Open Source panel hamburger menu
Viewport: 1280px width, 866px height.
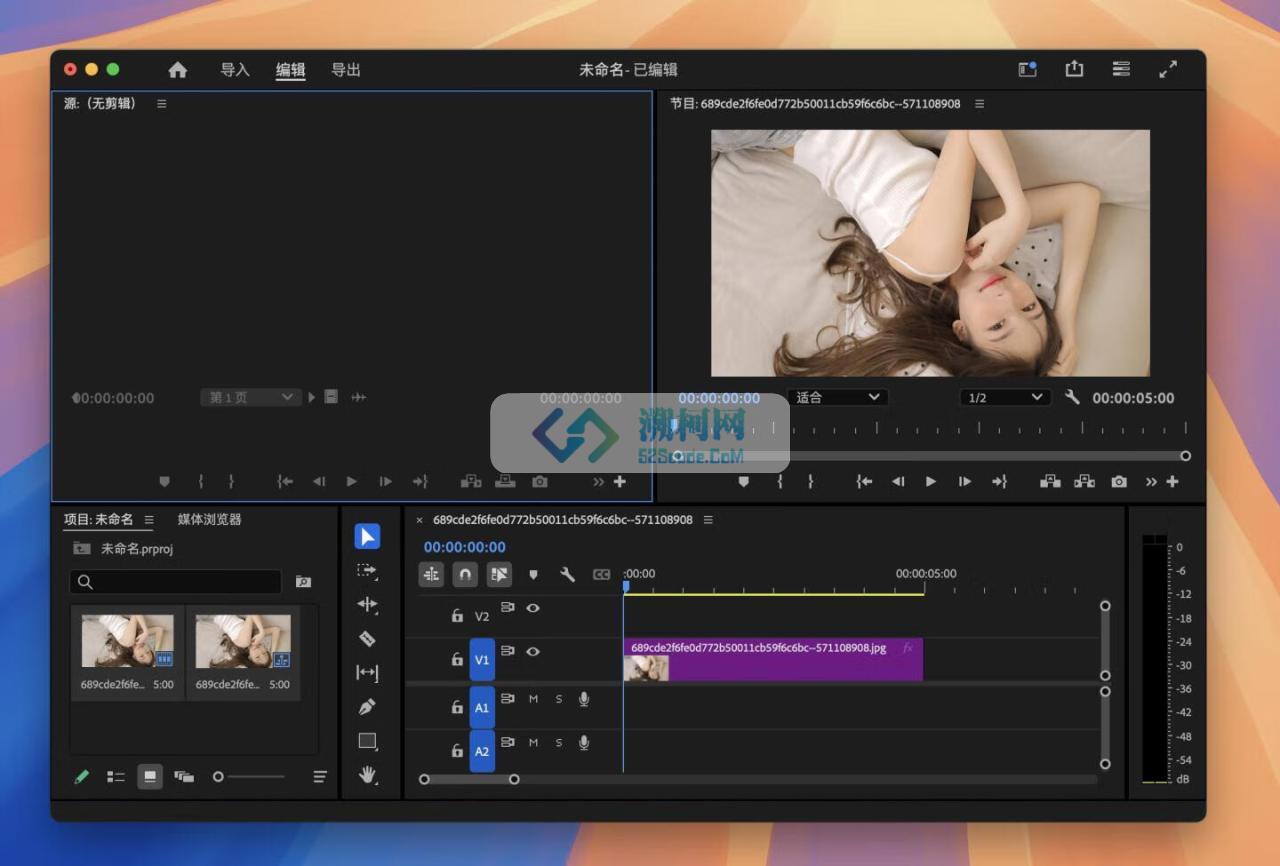point(162,103)
